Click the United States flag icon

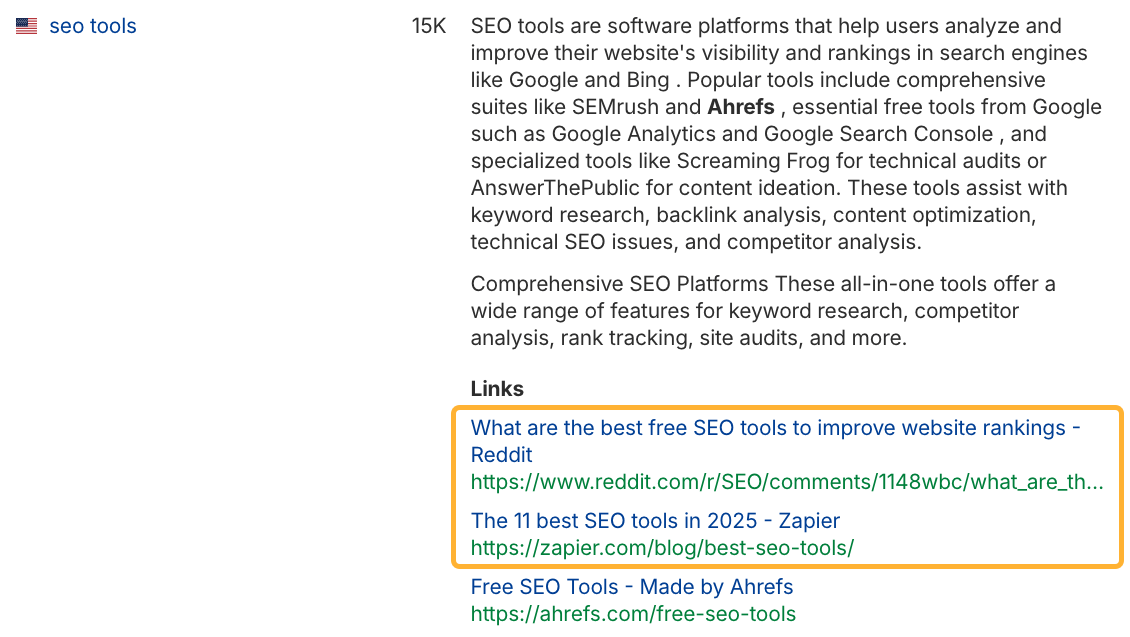[x=27, y=27]
